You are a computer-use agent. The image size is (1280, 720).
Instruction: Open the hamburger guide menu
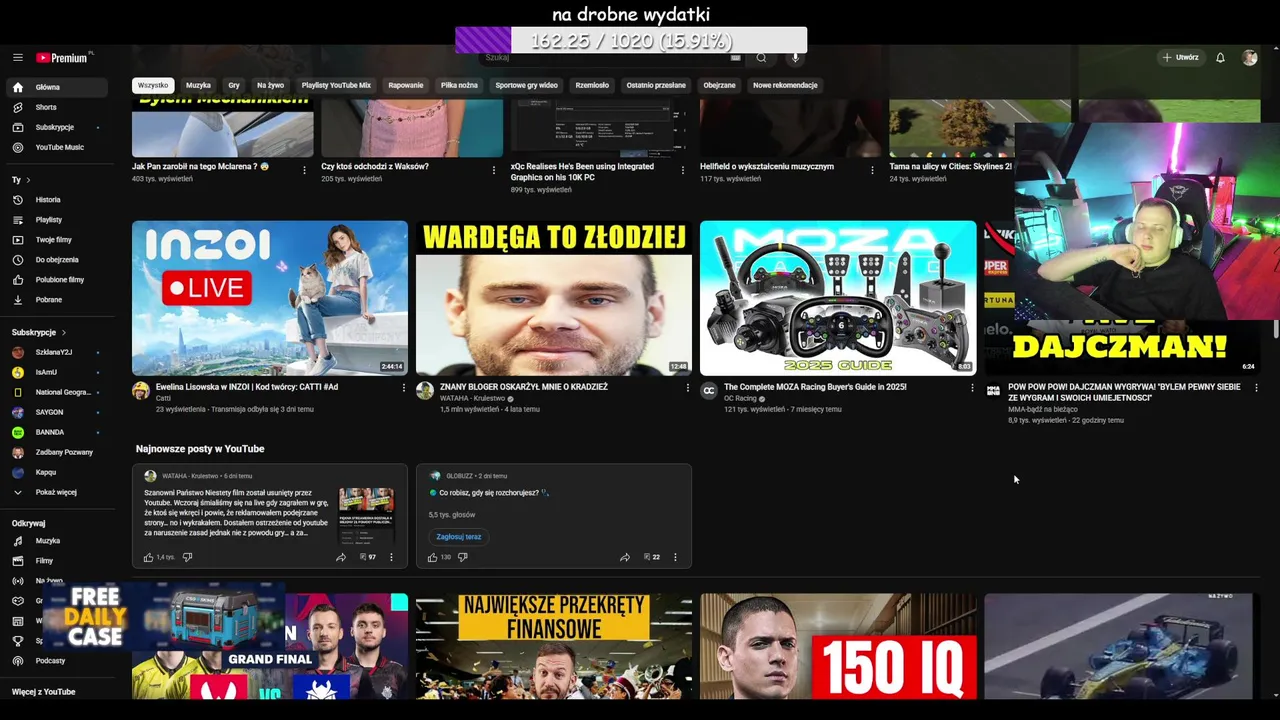point(17,58)
